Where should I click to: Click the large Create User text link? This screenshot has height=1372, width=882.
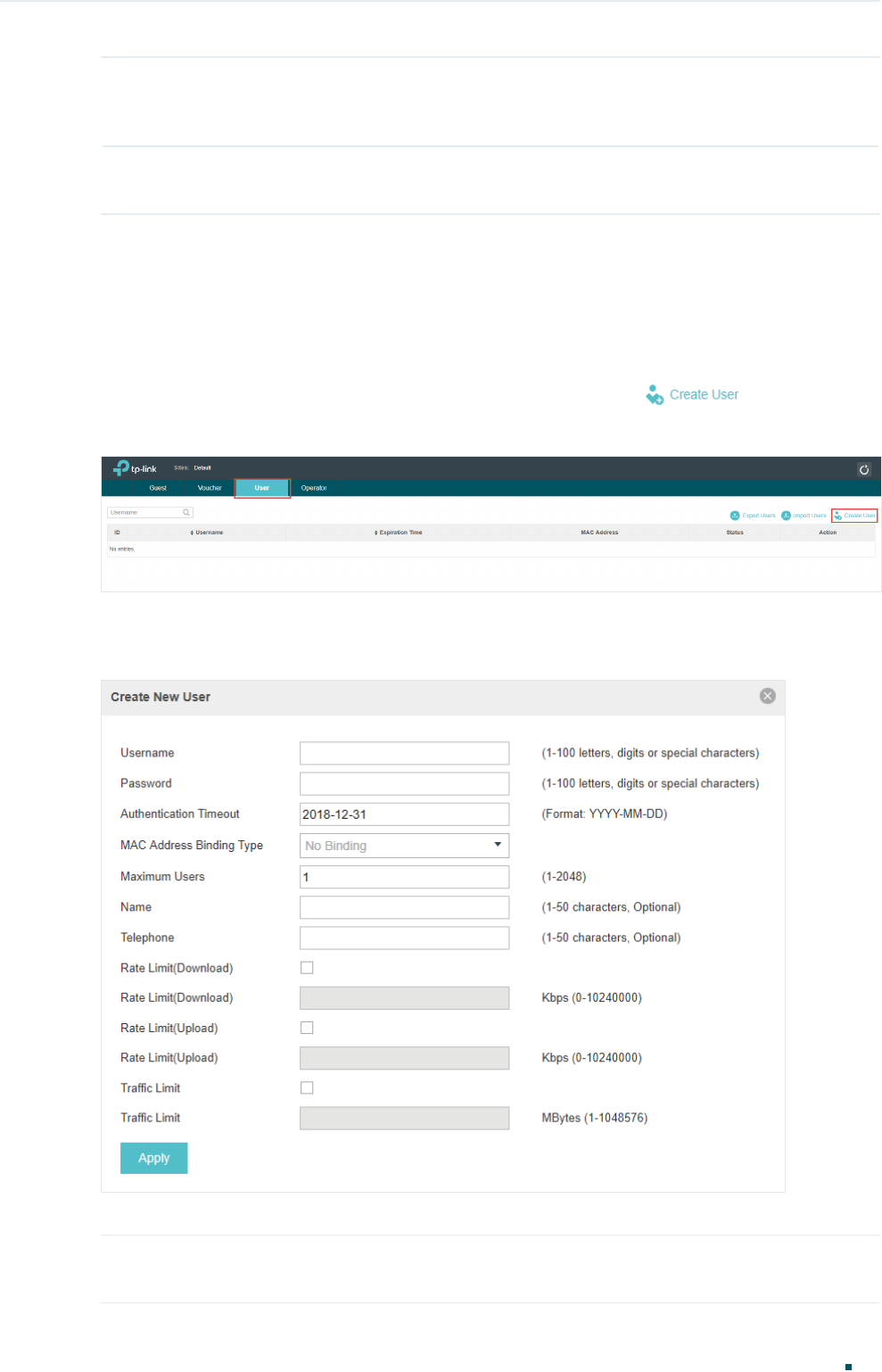point(704,394)
